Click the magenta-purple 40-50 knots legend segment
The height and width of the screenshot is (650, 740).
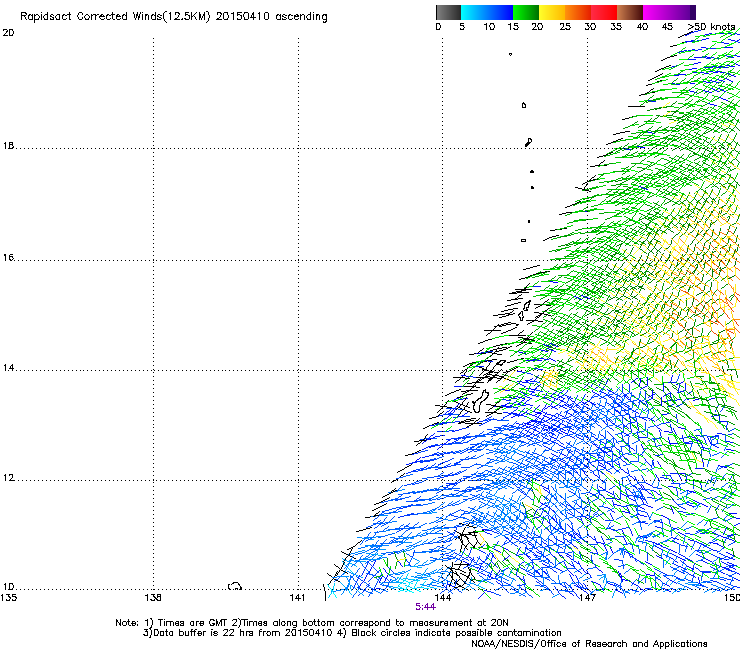[x=669, y=12]
